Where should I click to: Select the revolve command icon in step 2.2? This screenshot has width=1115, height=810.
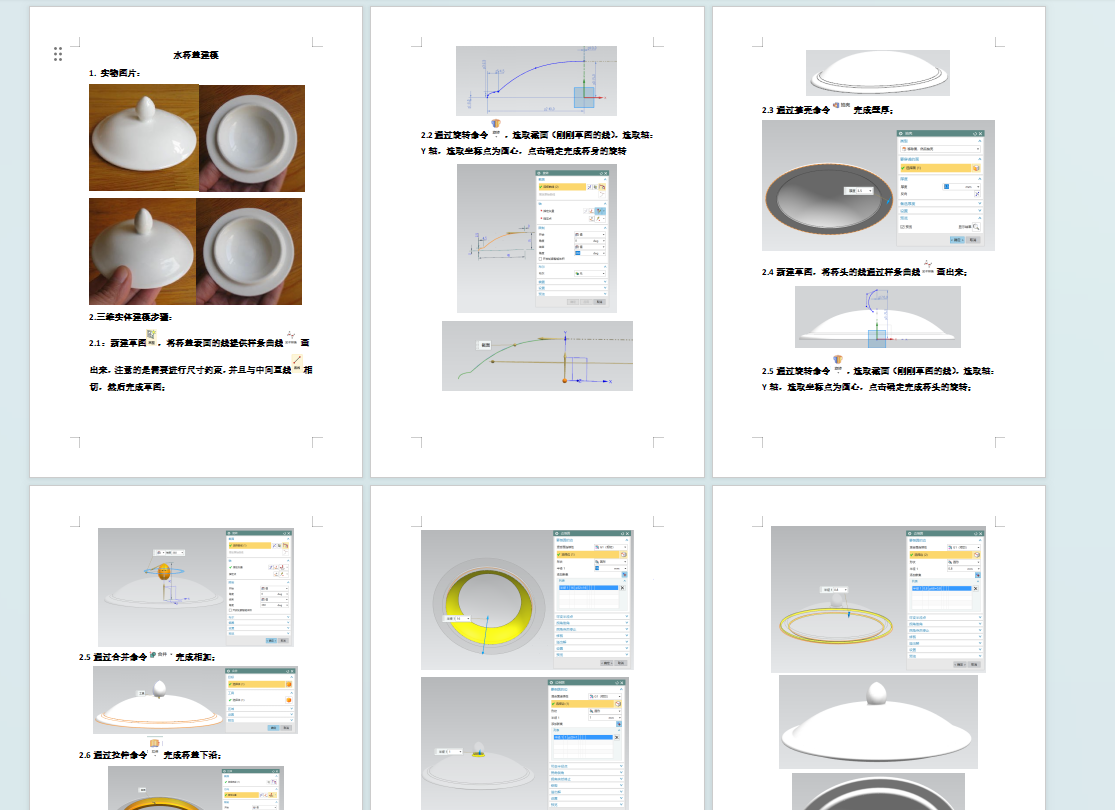[x=496, y=127]
